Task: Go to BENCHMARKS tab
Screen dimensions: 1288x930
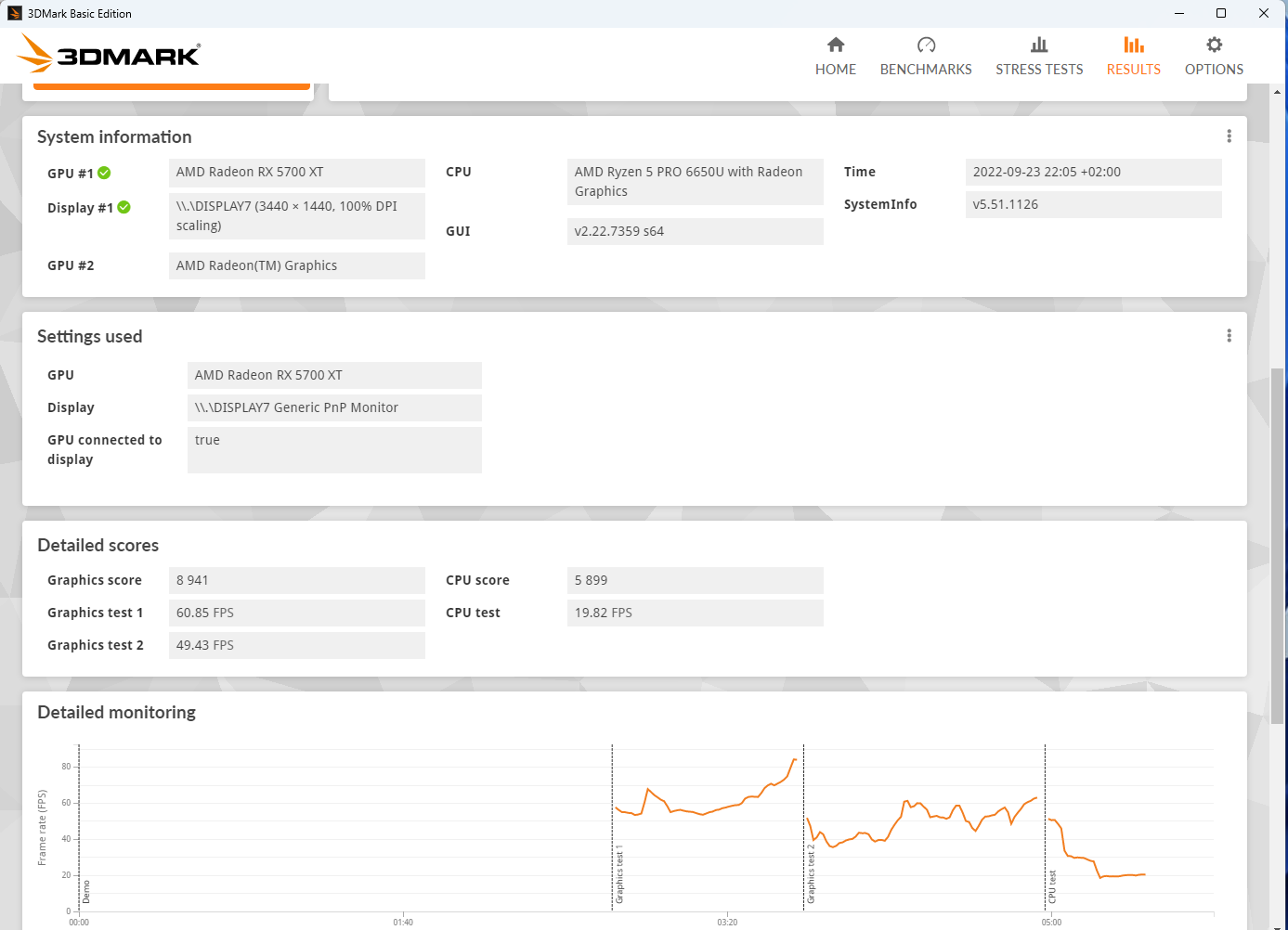Action: (926, 57)
